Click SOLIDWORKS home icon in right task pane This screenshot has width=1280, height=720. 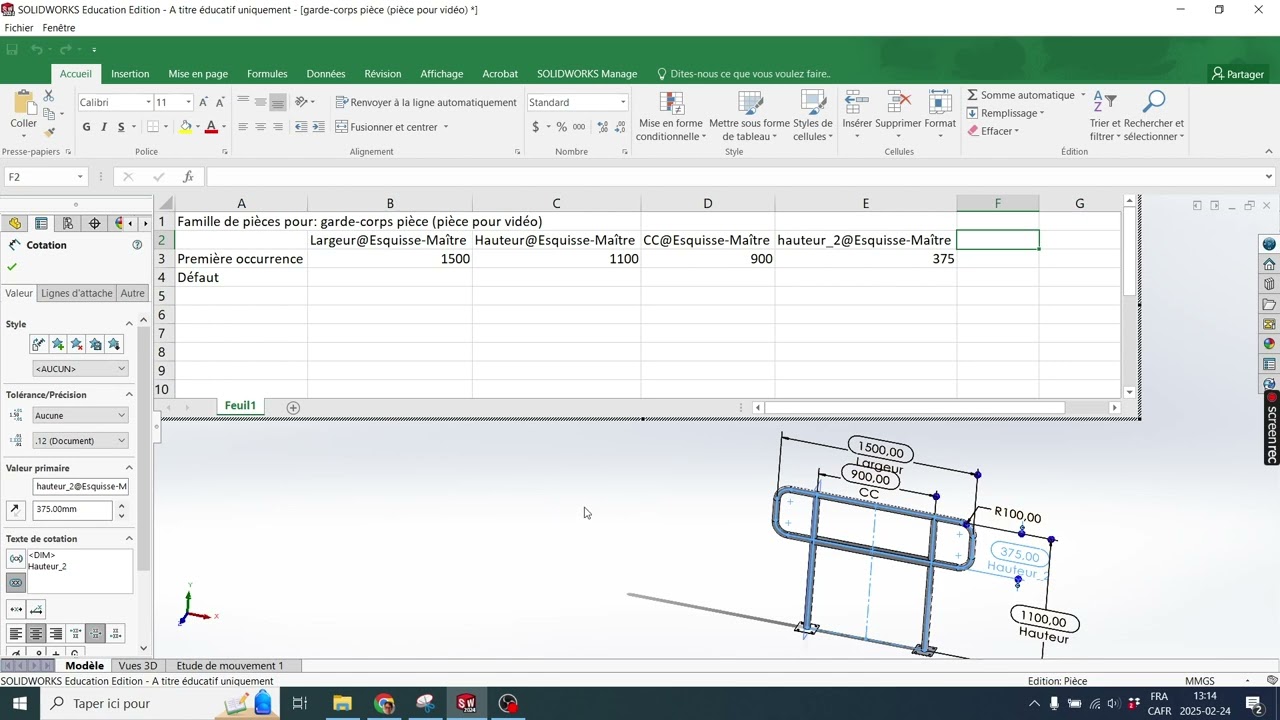tap(1269, 265)
